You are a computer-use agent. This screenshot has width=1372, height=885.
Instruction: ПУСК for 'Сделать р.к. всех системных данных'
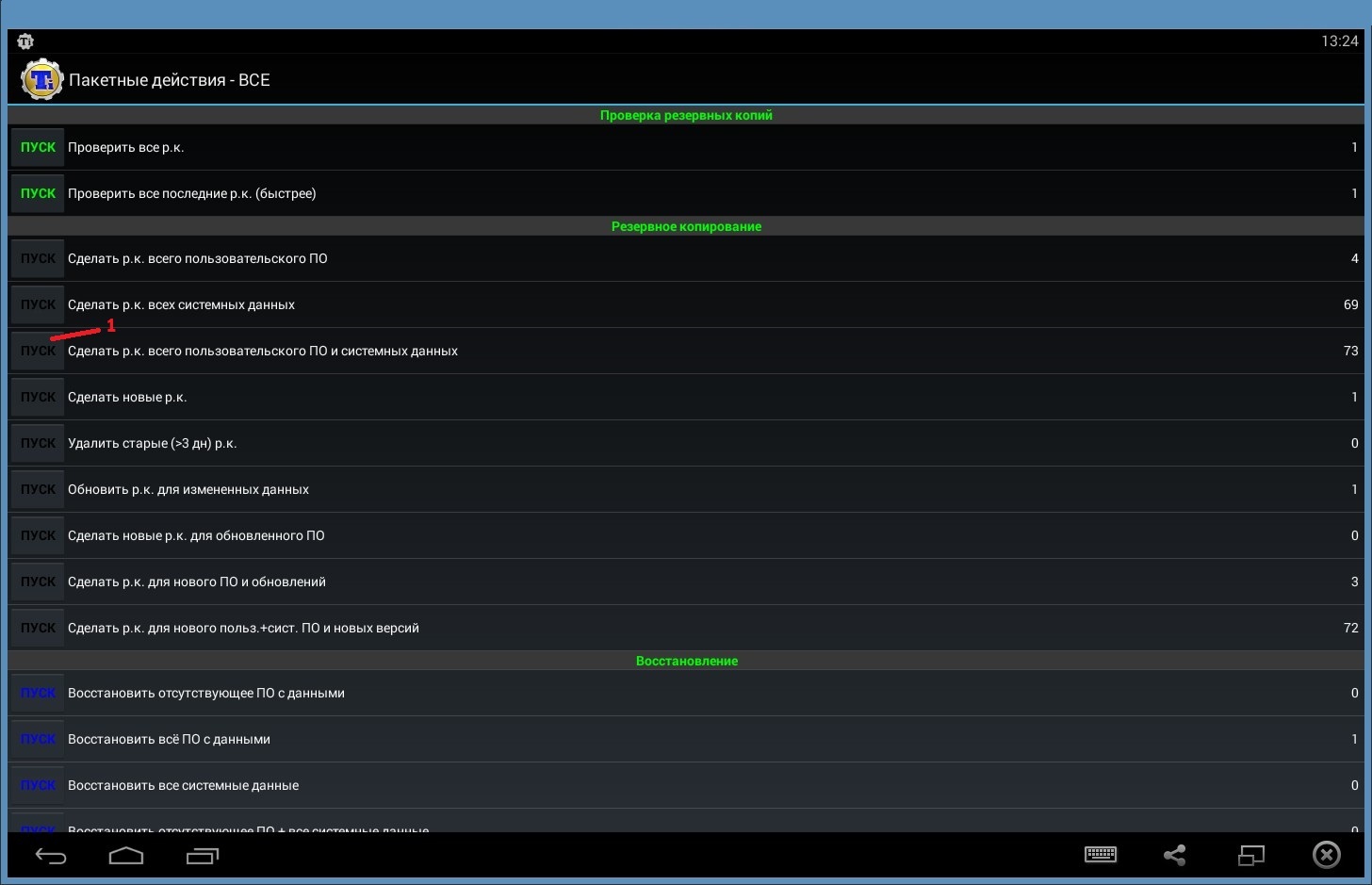pyautogui.click(x=38, y=304)
